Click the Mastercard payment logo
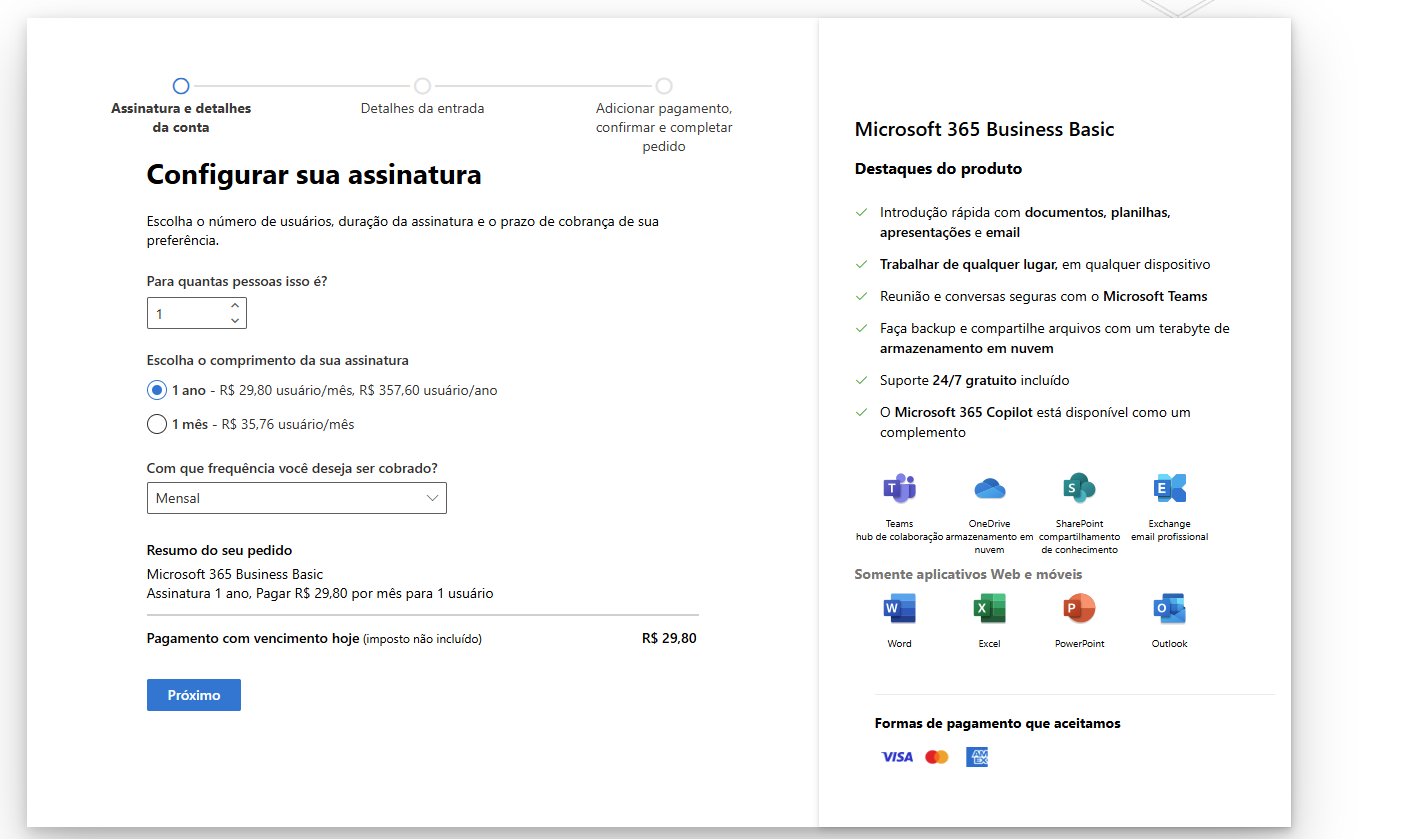Image resolution: width=1402 pixels, height=839 pixels. coord(937,757)
